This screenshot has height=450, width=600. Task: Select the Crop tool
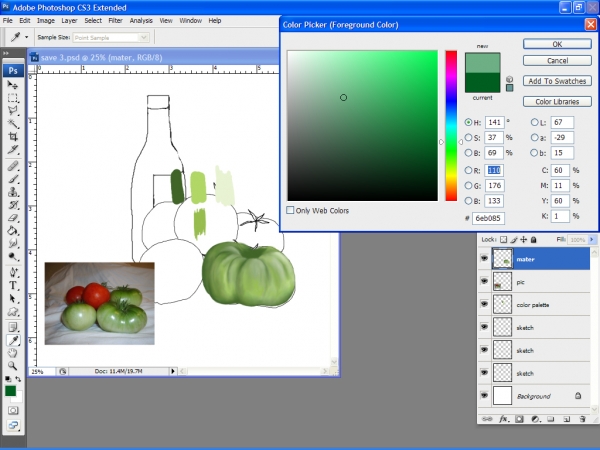pyautogui.click(x=13, y=136)
